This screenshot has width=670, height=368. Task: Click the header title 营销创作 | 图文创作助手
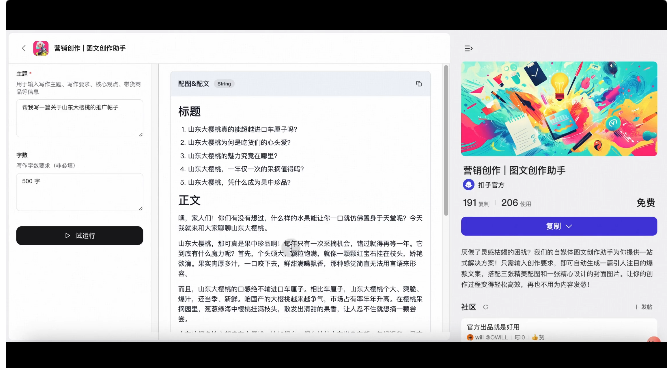click(90, 48)
